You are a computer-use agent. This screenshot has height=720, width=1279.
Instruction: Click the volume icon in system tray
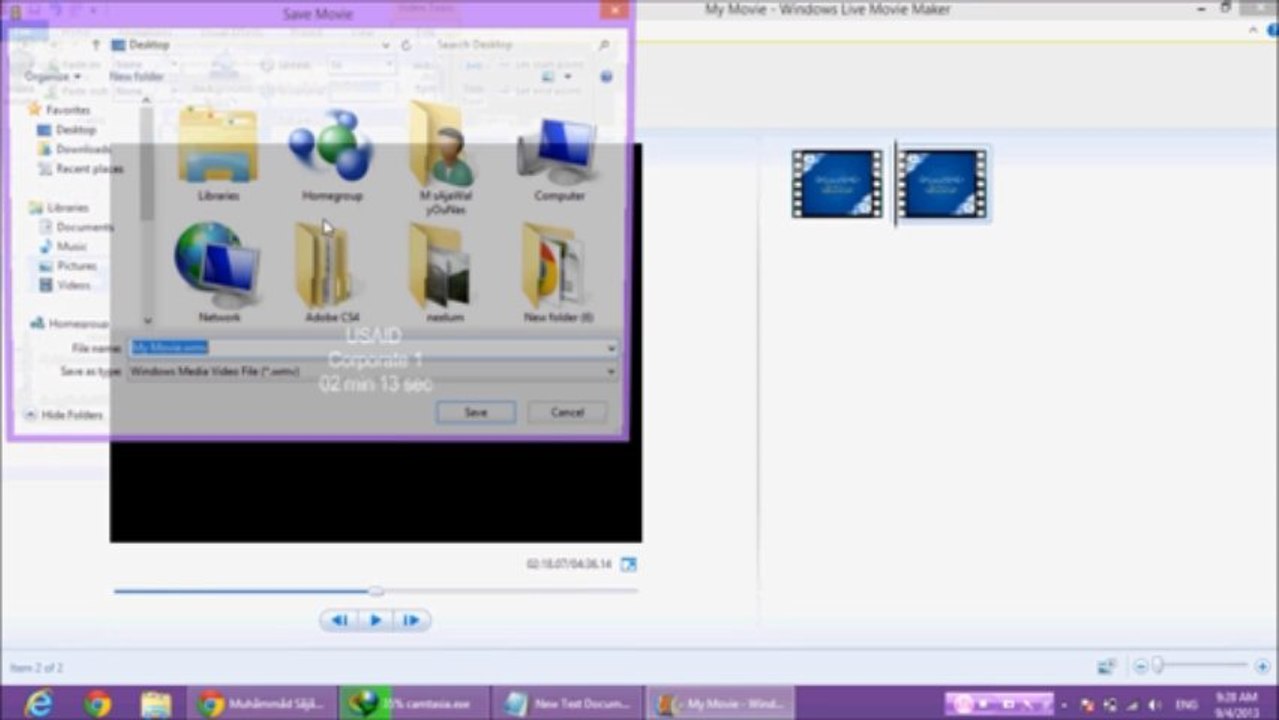pos(1155,704)
